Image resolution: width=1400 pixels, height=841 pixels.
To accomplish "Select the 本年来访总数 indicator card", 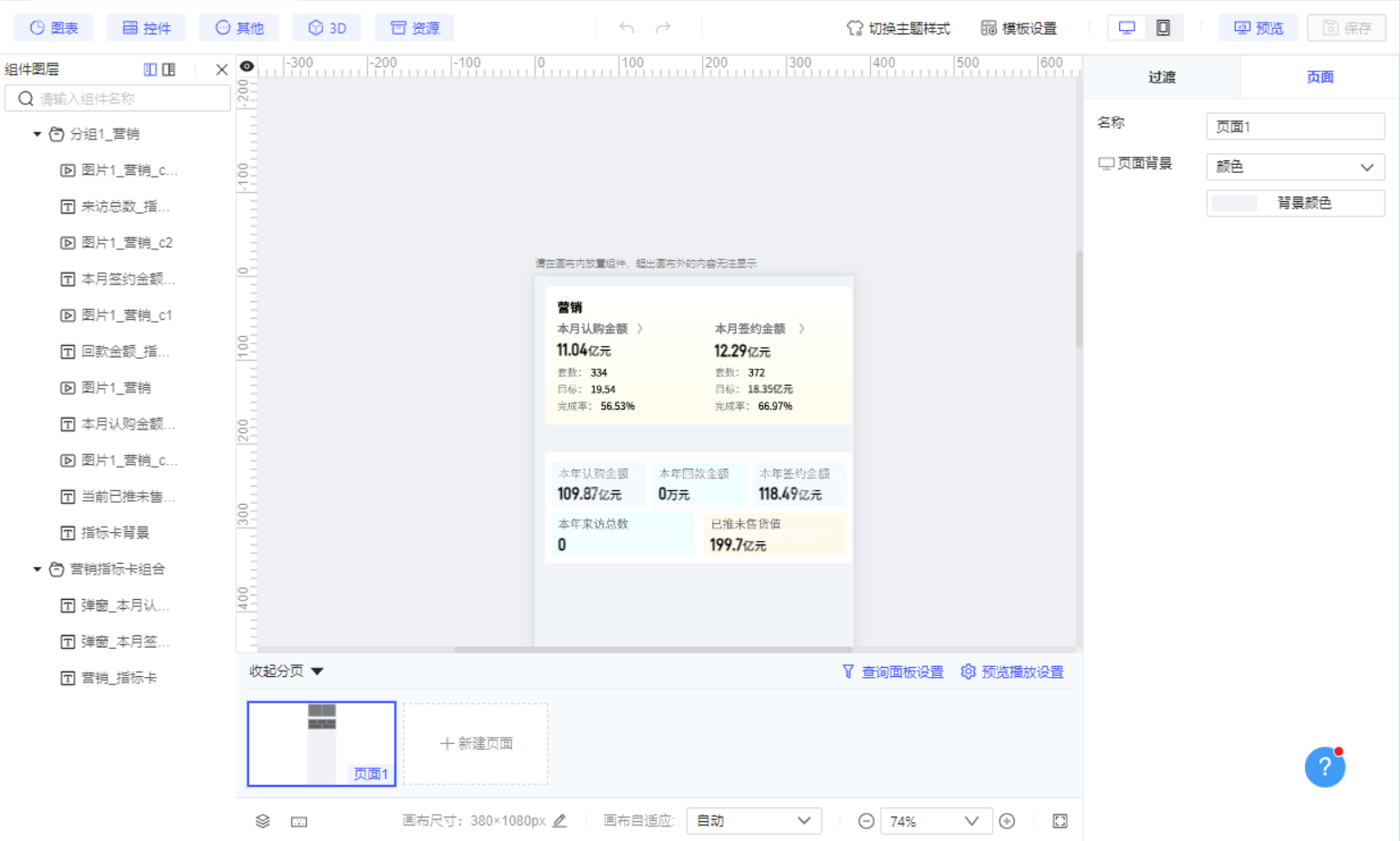I will point(623,535).
